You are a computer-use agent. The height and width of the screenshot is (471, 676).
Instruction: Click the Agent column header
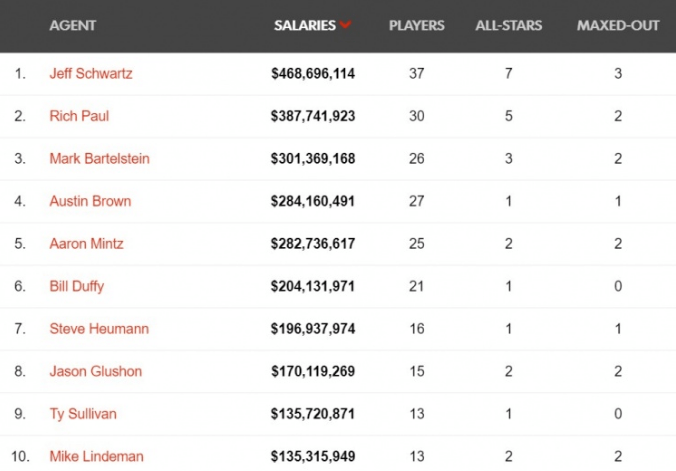click(x=72, y=25)
